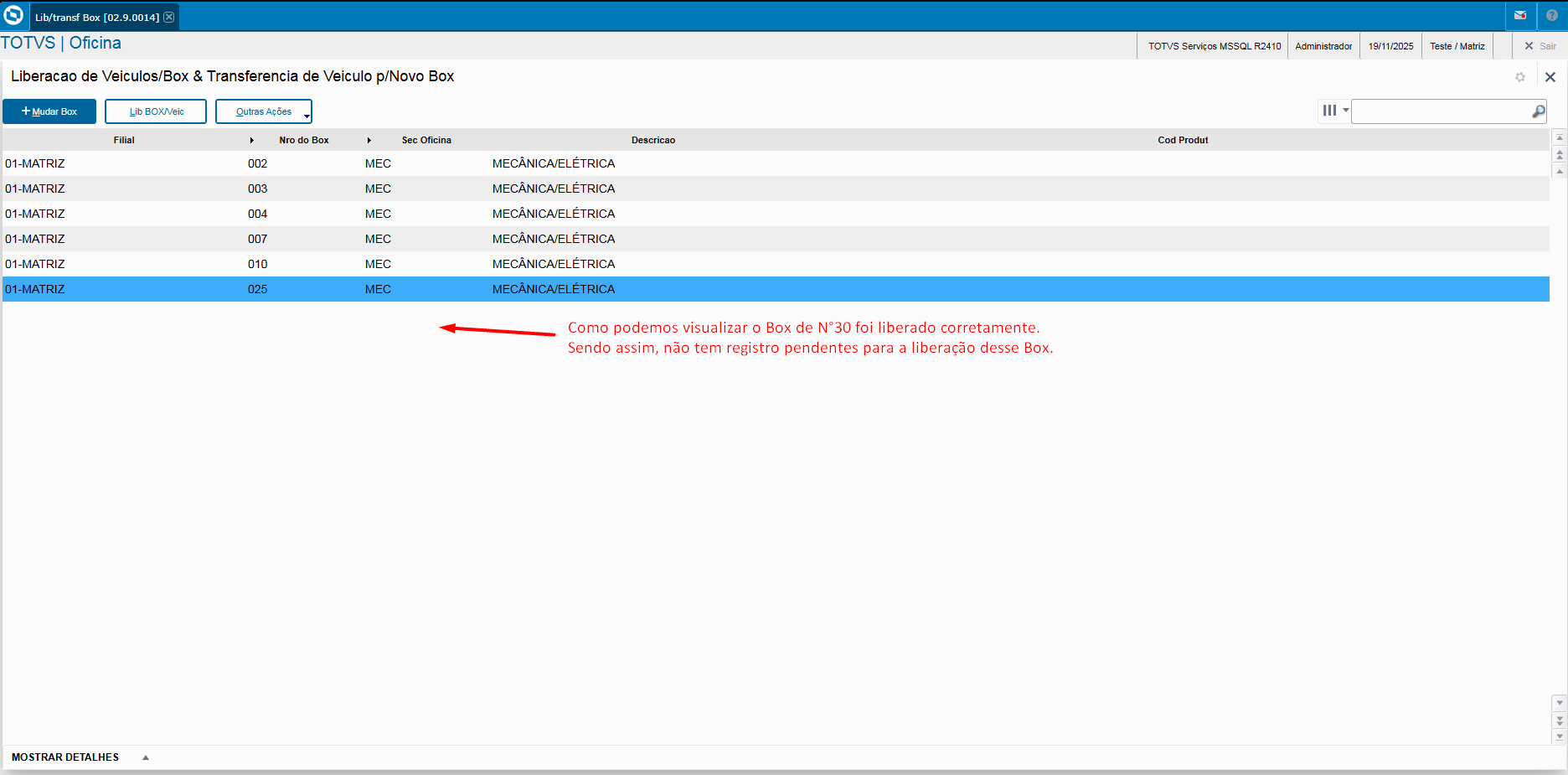Click MECÂNICA/ELÉTRICA in the Box 002 row

pos(554,163)
